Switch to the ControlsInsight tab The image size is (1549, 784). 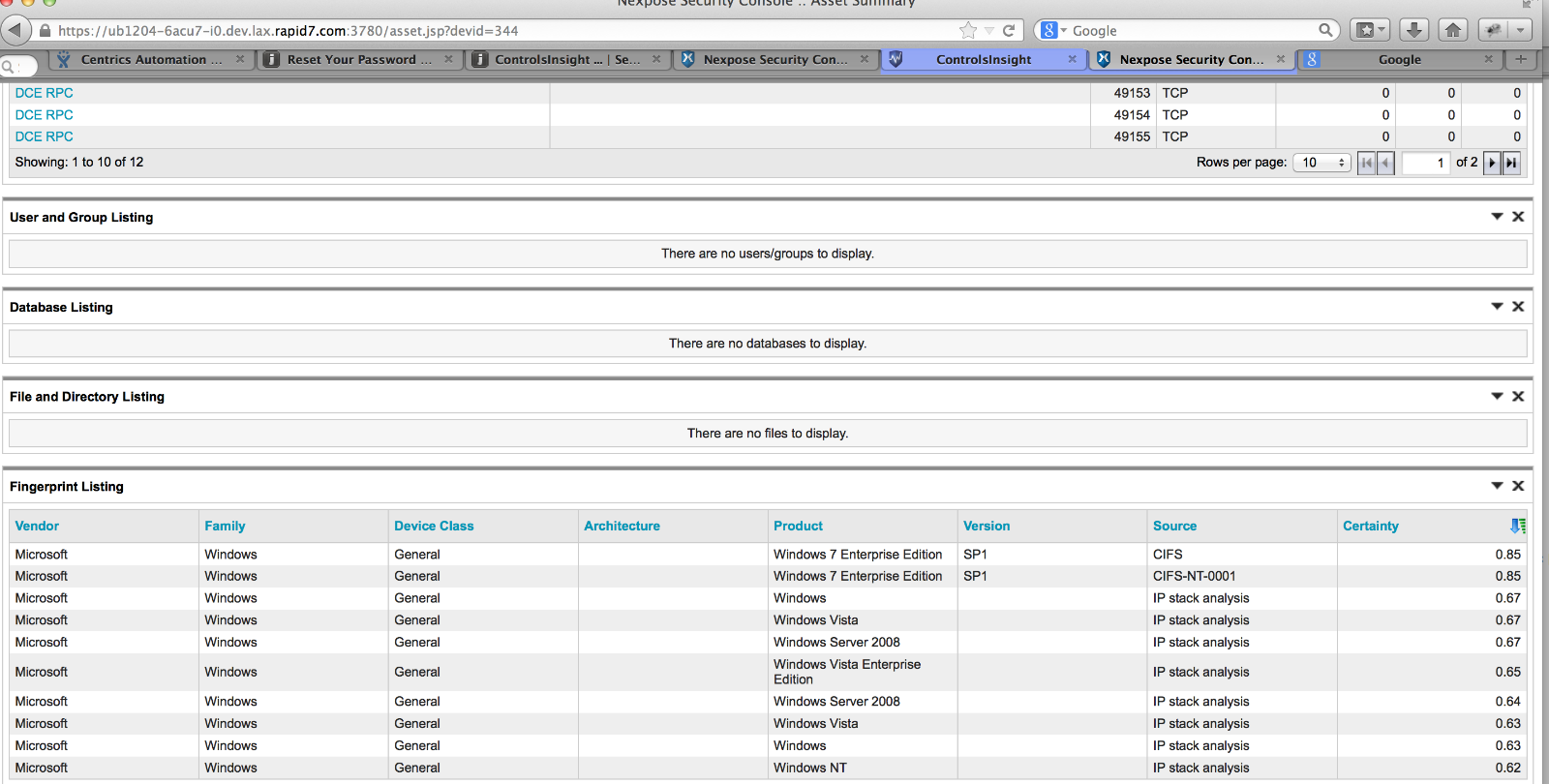point(983,59)
